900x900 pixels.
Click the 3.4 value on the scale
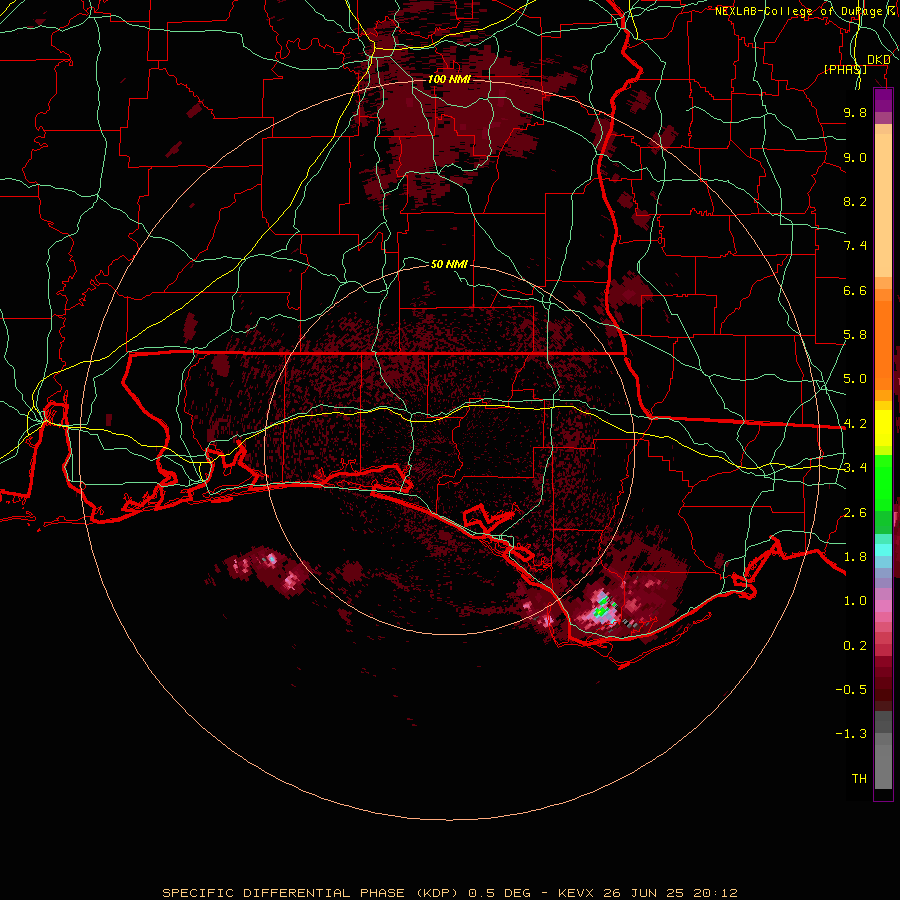[x=855, y=468]
